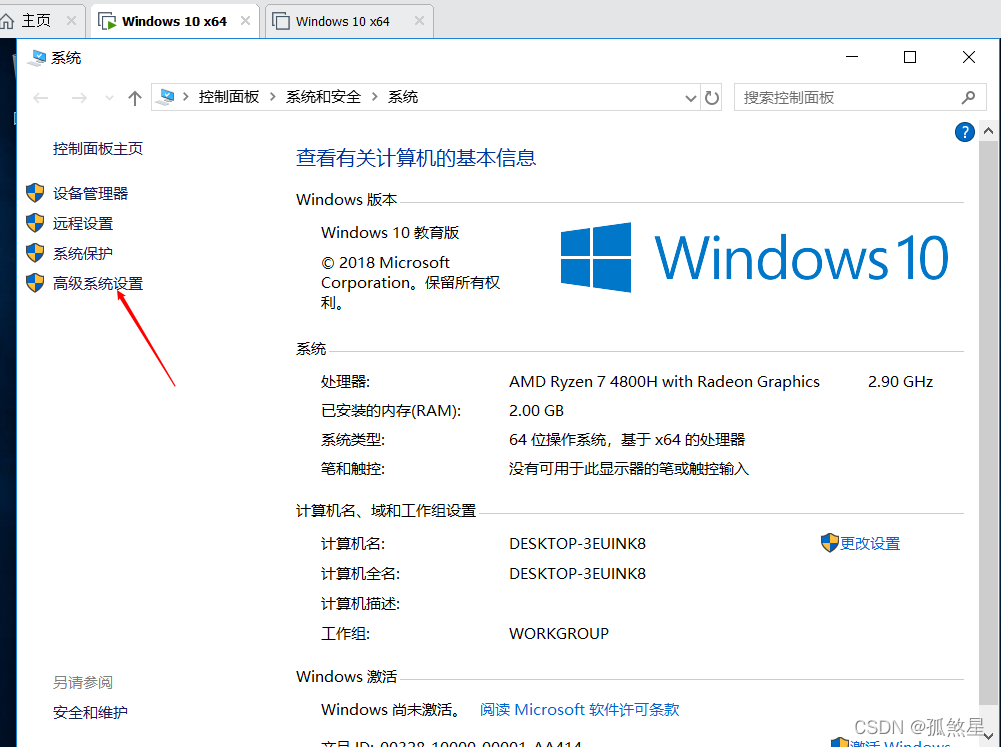Close the second Windows 10 x64 tab
1001x747 pixels.
(419, 21)
